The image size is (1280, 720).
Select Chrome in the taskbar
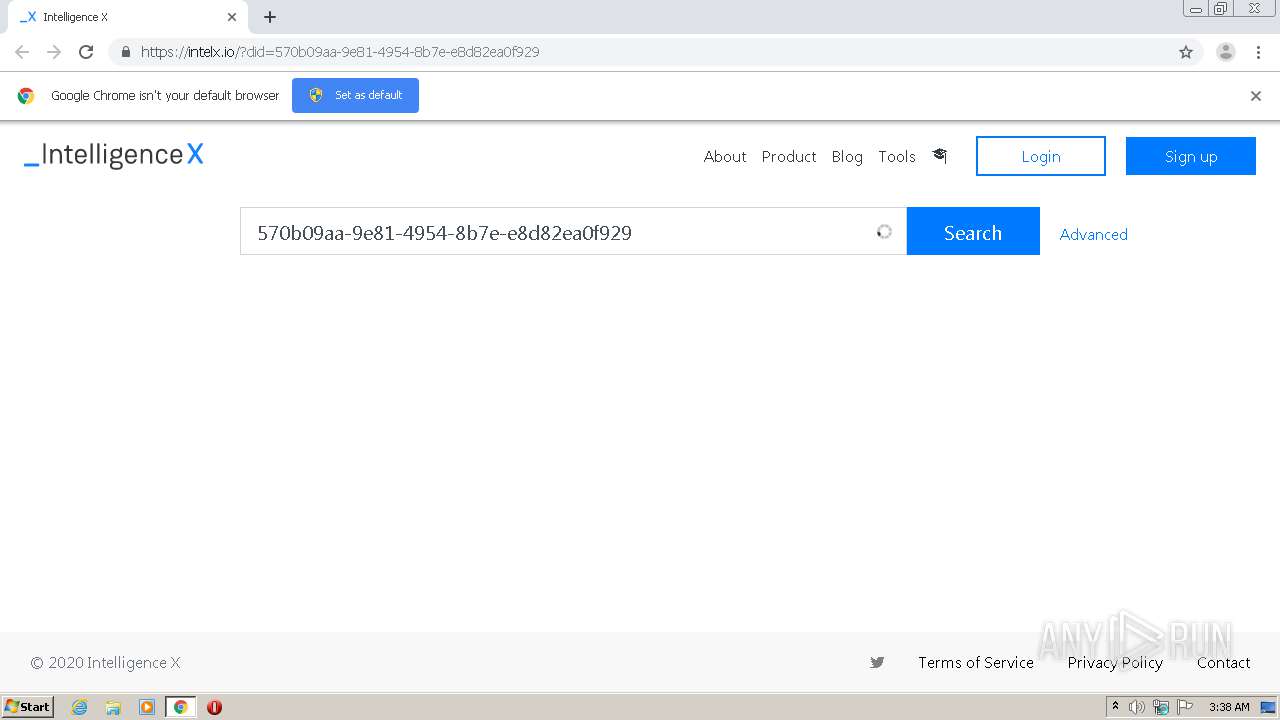tap(180, 707)
